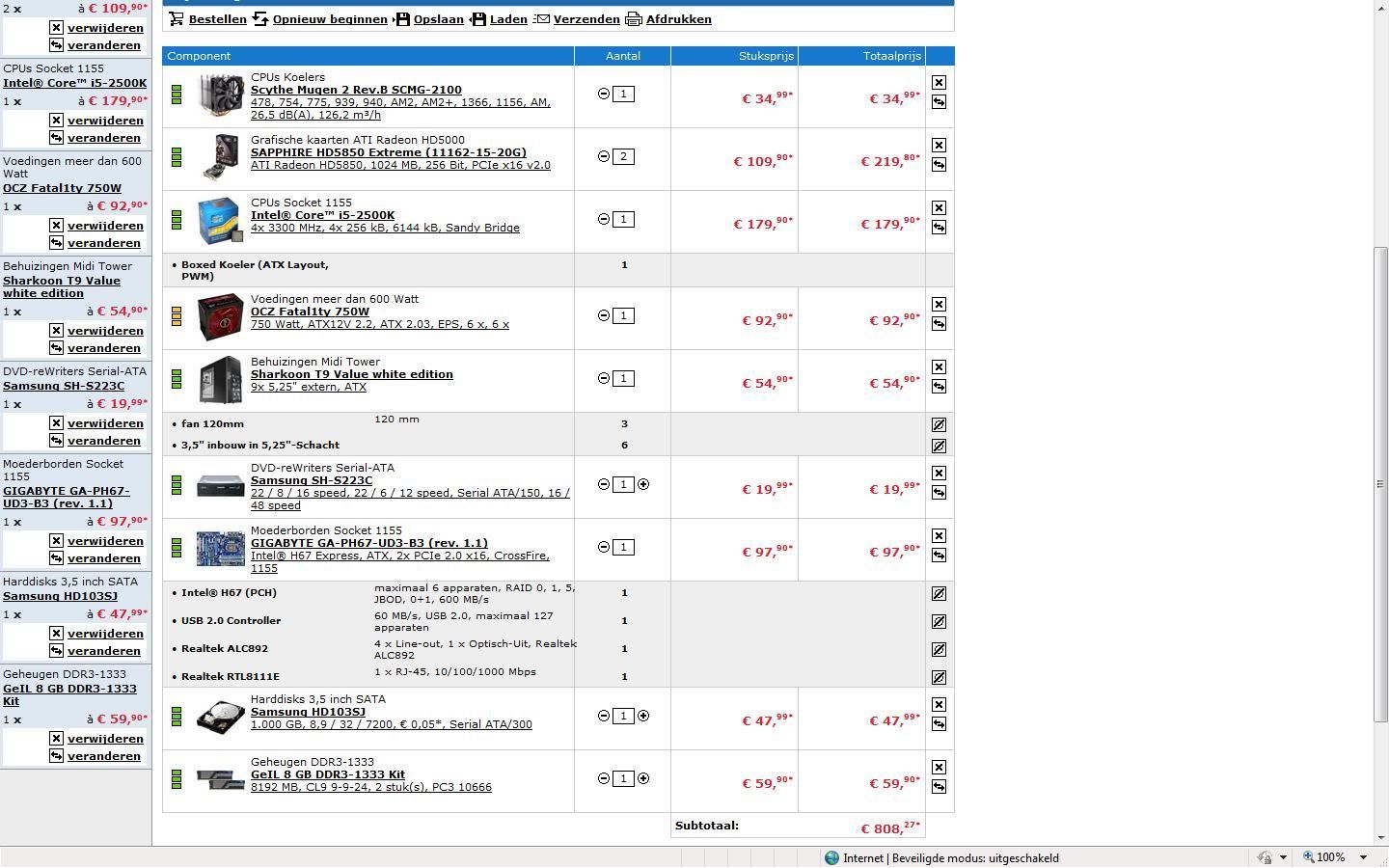Screen dimensions: 1389x868
Task: Change OCZ Fatal1ty 750W with swap icon
Action: tap(939, 324)
